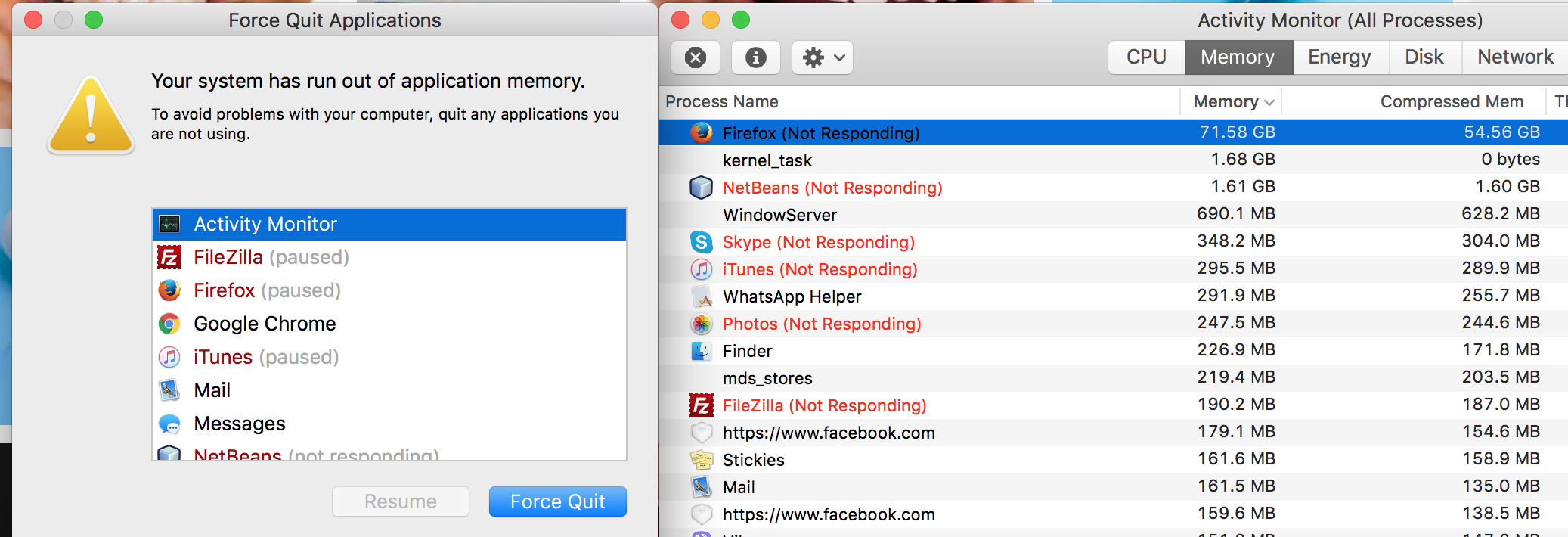Select Firefox (paused) in the Force Quit list
This screenshot has width=1568, height=537.
(x=389, y=290)
